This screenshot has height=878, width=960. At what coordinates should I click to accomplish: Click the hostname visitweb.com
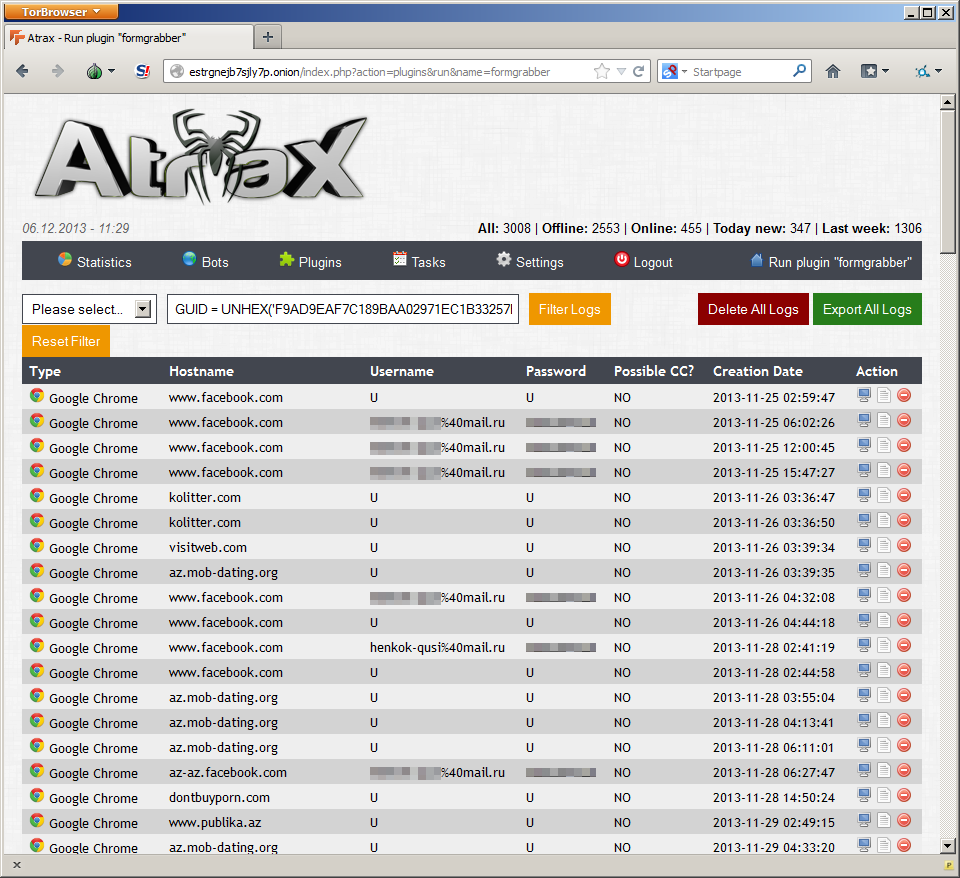tap(208, 547)
